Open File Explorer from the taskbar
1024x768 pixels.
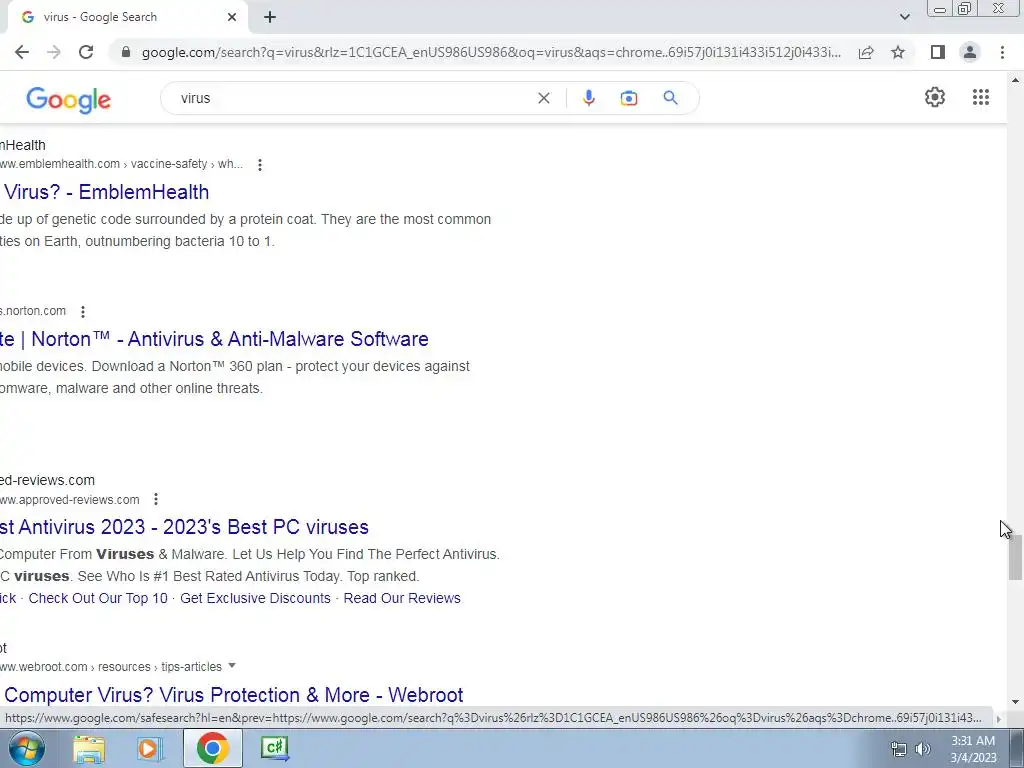89,748
